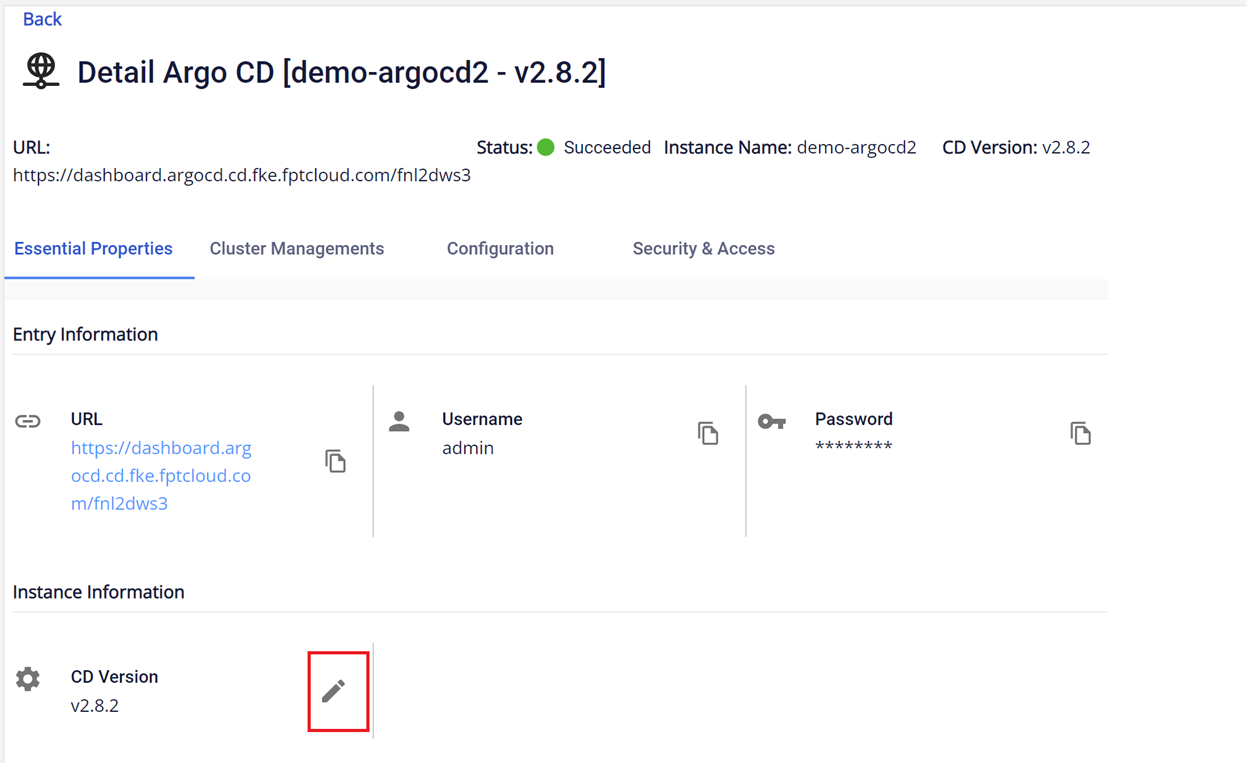Open the dashboard URL link in Entry Information

coord(161,475)
